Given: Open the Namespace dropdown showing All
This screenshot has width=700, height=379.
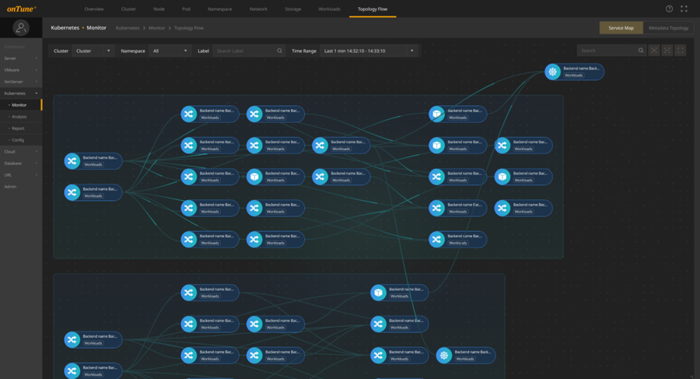Looking at the screenshot, I should [x=170, y=51].
